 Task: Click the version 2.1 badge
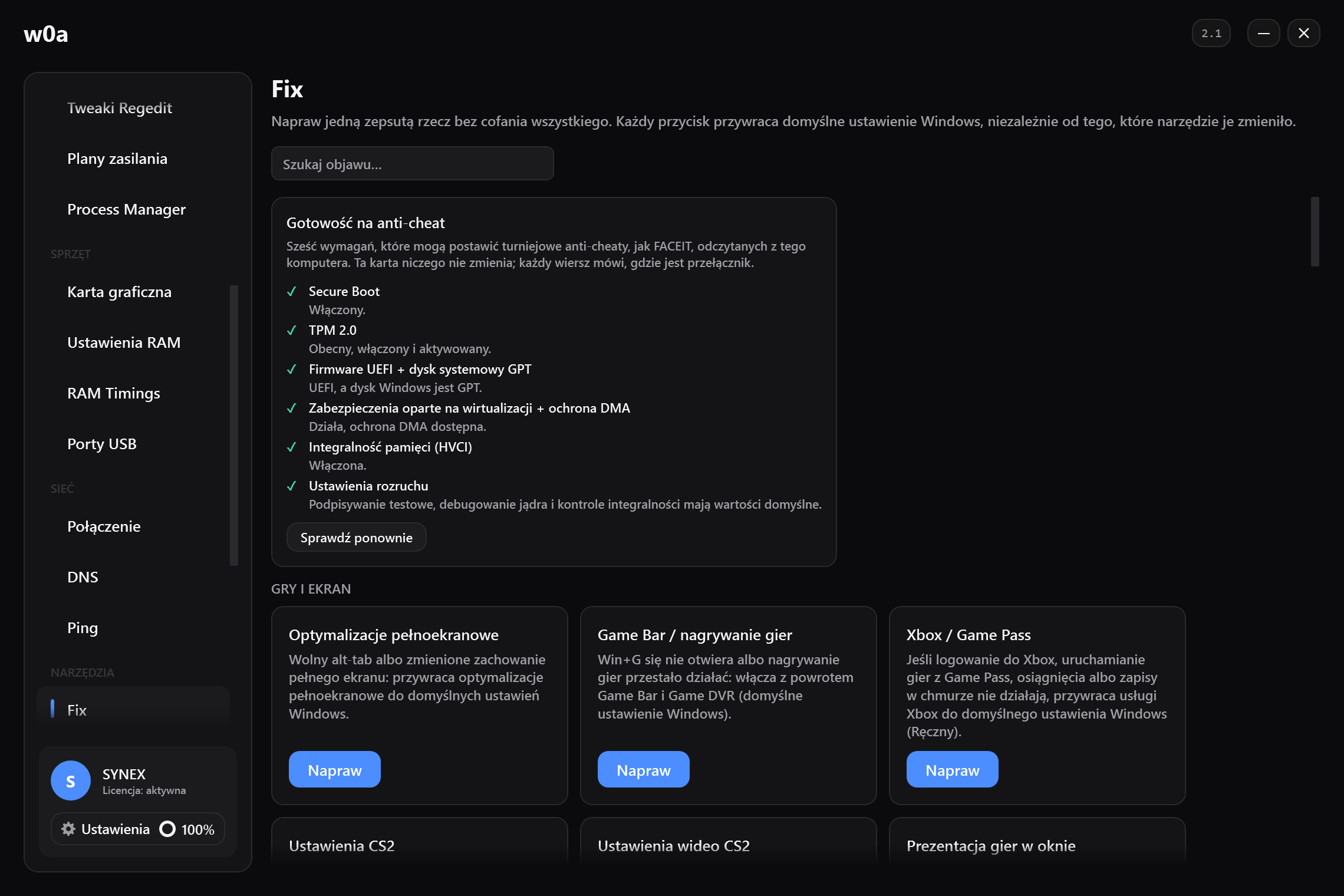(1211, 33)
